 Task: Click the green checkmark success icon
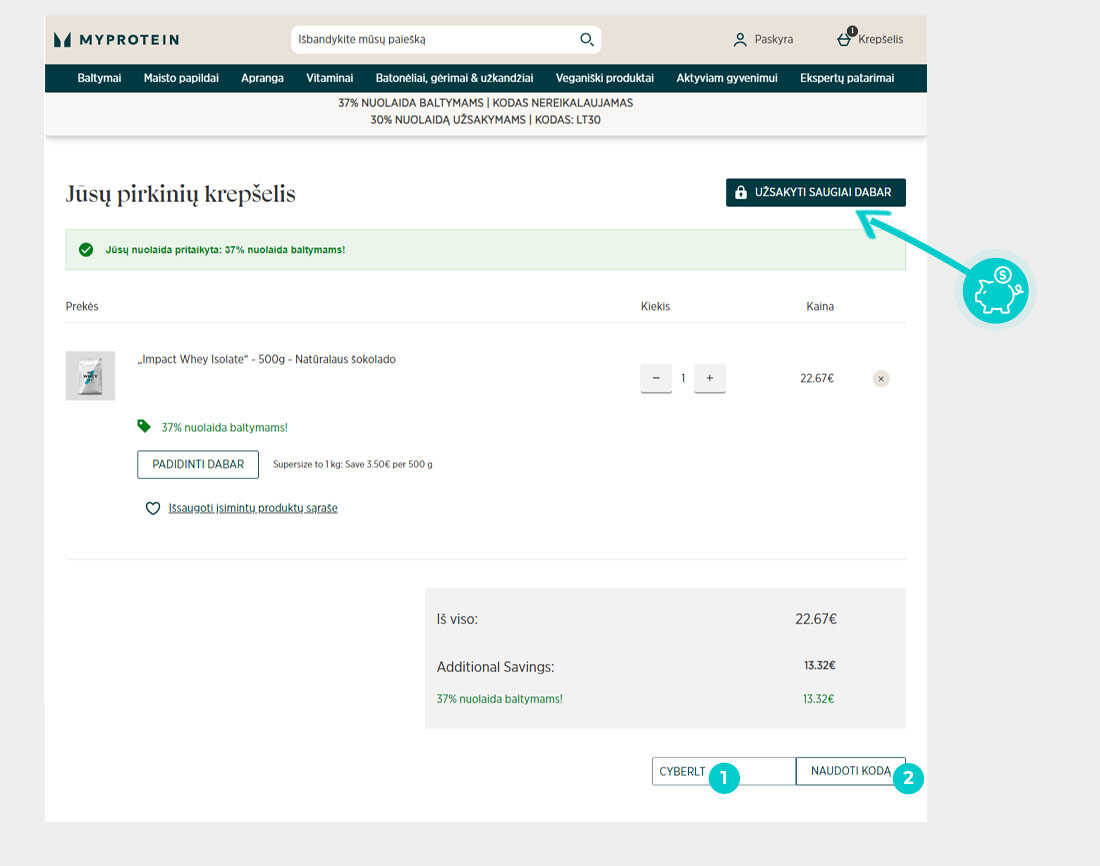point(86,250)
